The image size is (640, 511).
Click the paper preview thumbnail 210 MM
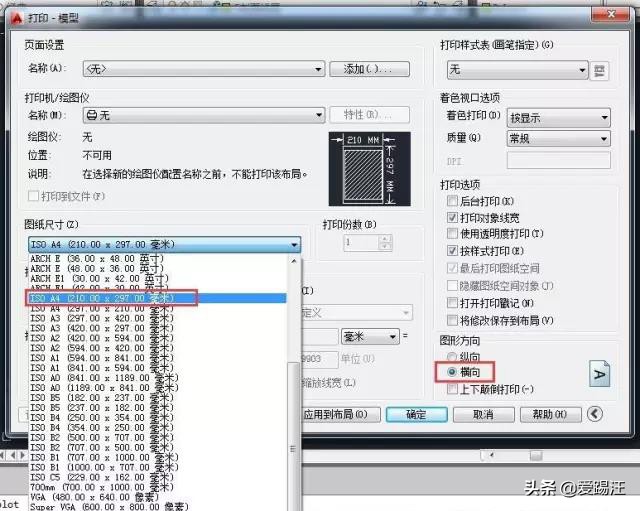click(x=369, y=169)
